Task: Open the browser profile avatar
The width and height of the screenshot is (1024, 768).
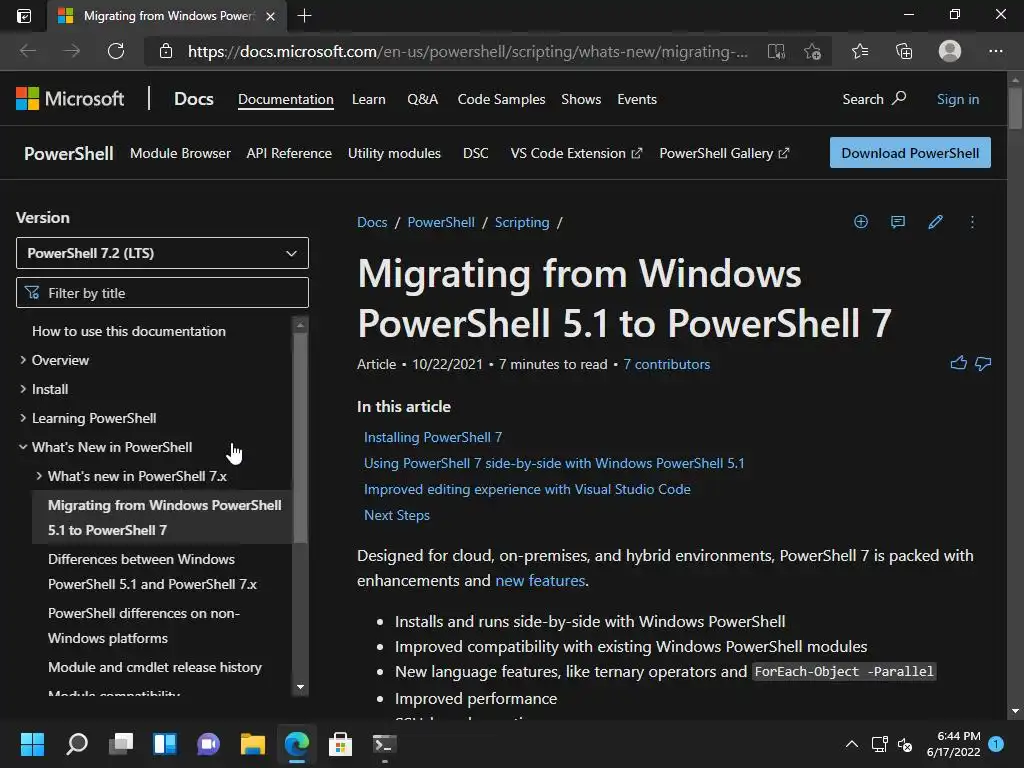Action: pos(950,51)
